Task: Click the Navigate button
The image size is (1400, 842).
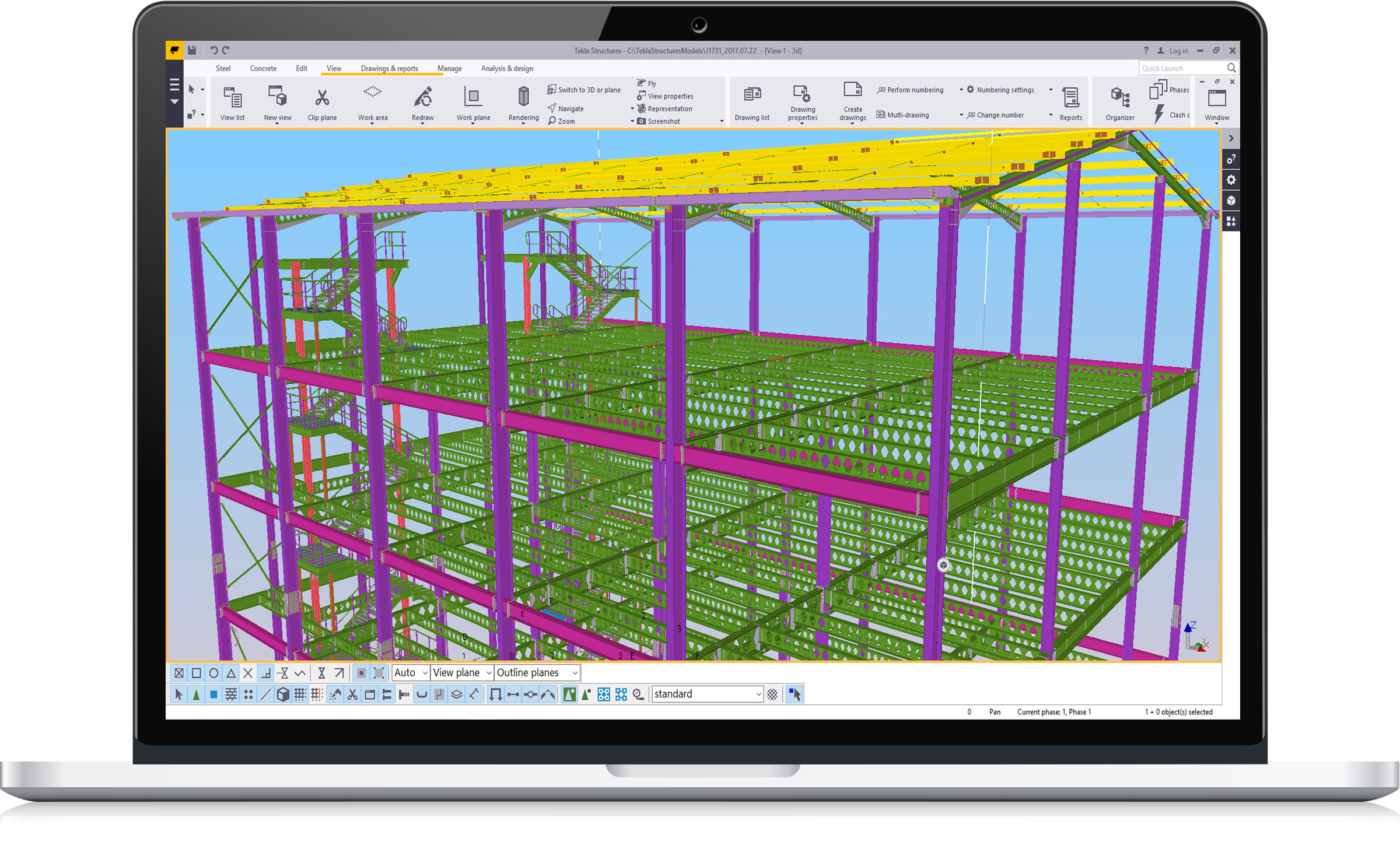Action: pos(565,108)
